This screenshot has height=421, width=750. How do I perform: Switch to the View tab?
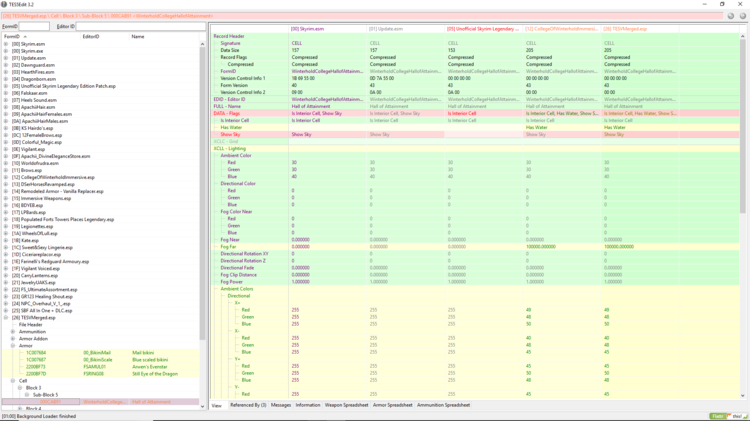pos(217,405)
